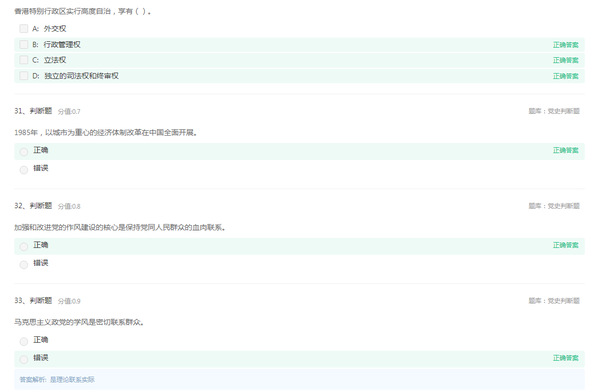
Task: Click 正确答案 label in question 32
Action: (566, 245)
